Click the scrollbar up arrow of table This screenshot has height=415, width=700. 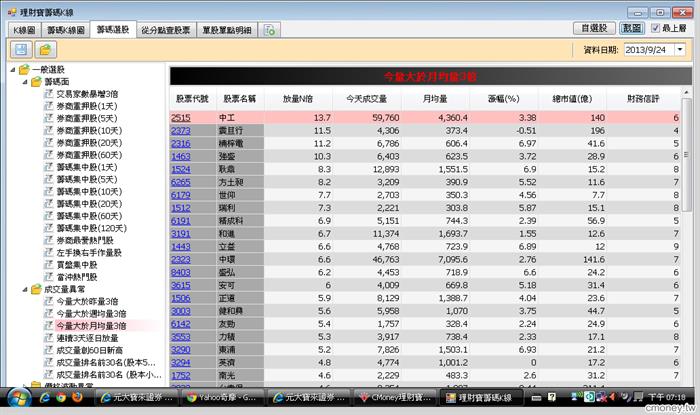click(686, 92)
